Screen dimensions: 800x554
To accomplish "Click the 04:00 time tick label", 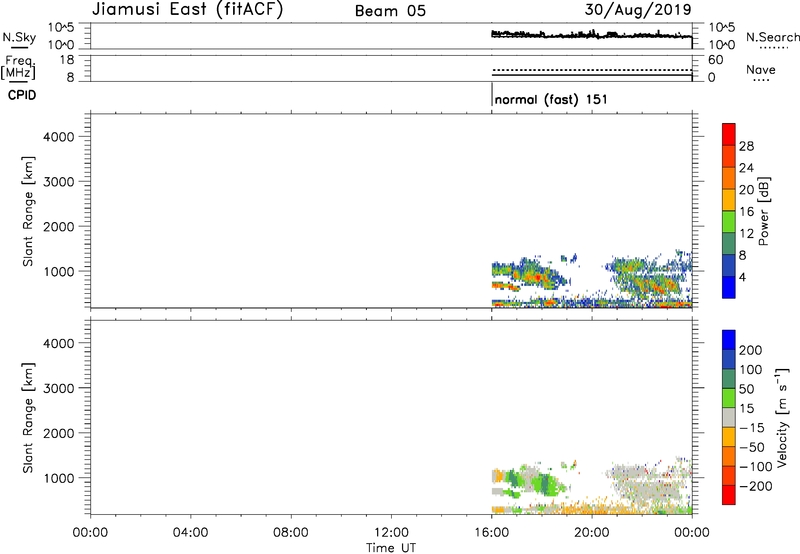I will [x=191, y=533].
